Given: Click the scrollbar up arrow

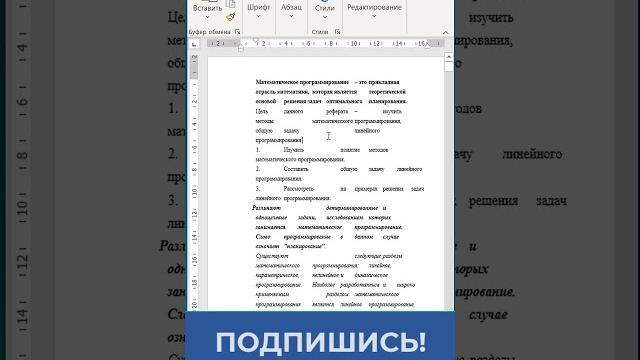Looking at the screenshot, I should [x=449, y=57].
